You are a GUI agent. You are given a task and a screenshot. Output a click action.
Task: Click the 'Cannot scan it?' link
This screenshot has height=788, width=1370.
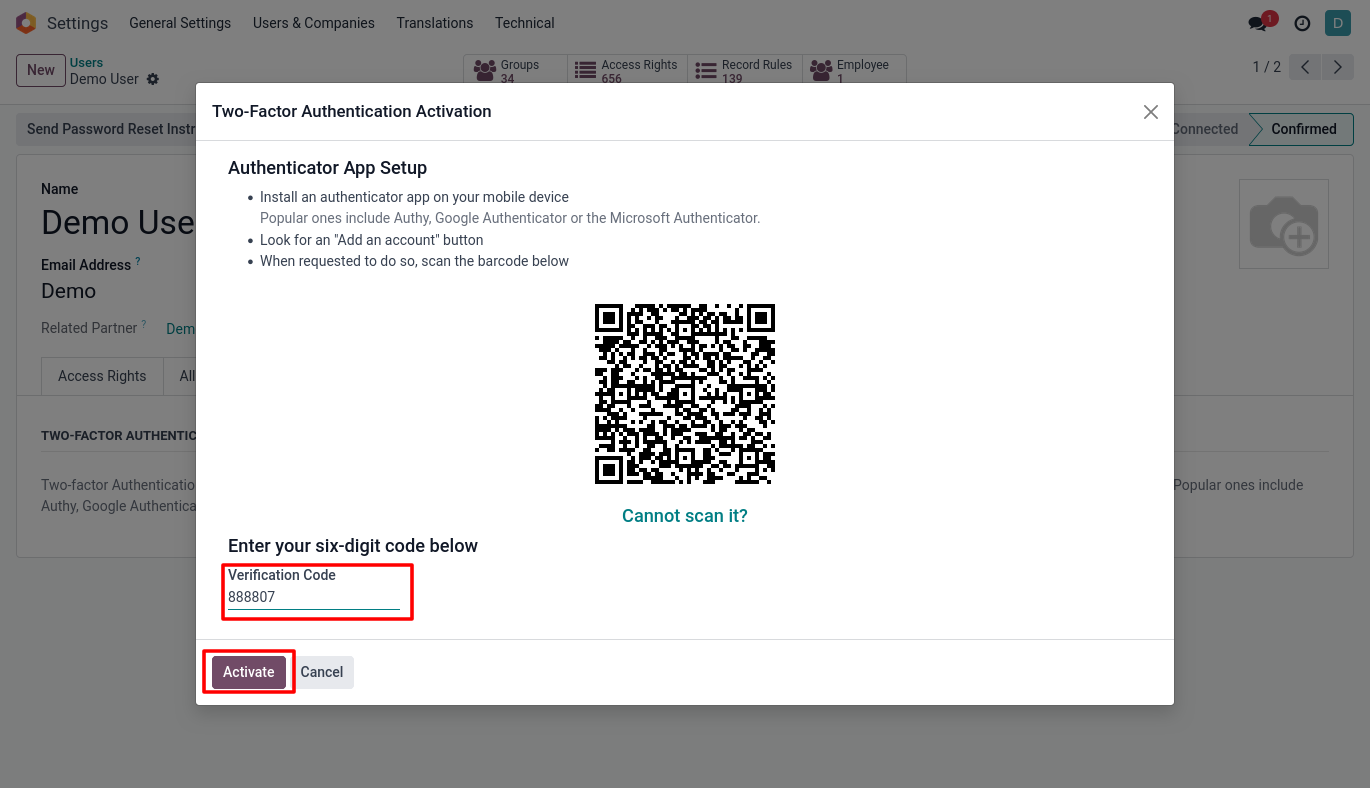[x=685, y=516]
